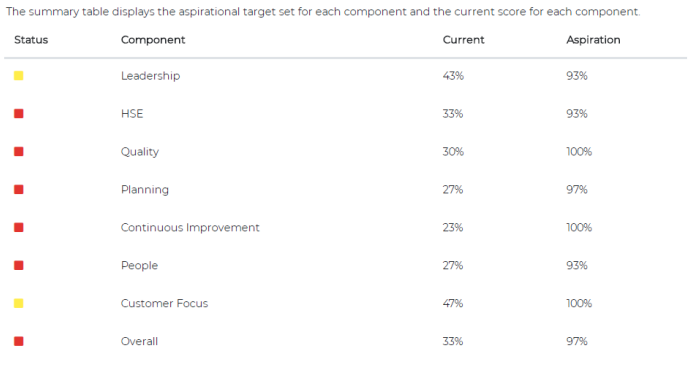Open the Continuous Improvement component
The height and width of the screenshot is (371, 692).
tap(190, 228)
